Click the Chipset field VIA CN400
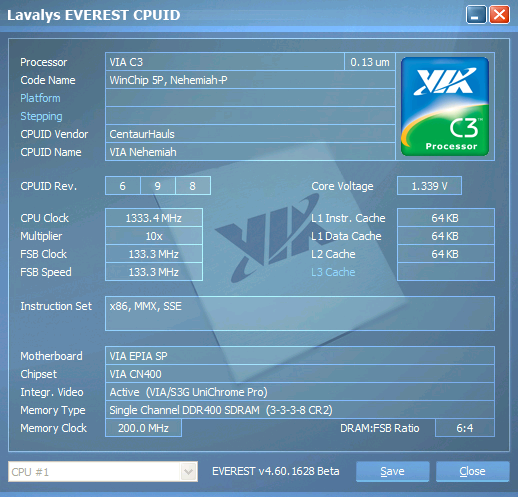The width and height of the screenshot is (518, 497). [300, 374]
